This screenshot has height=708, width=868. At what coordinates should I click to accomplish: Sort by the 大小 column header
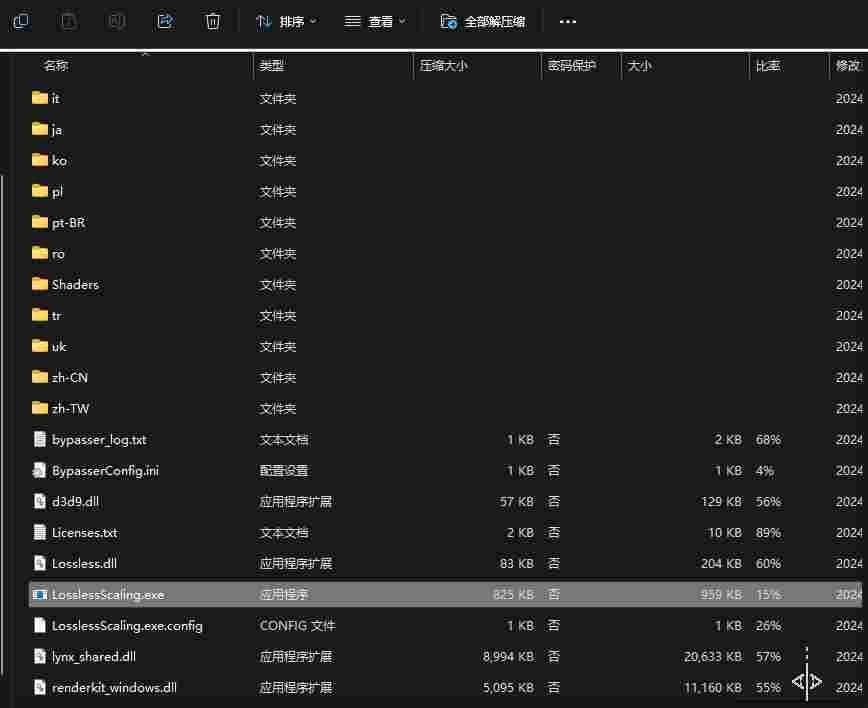[639, 66]
